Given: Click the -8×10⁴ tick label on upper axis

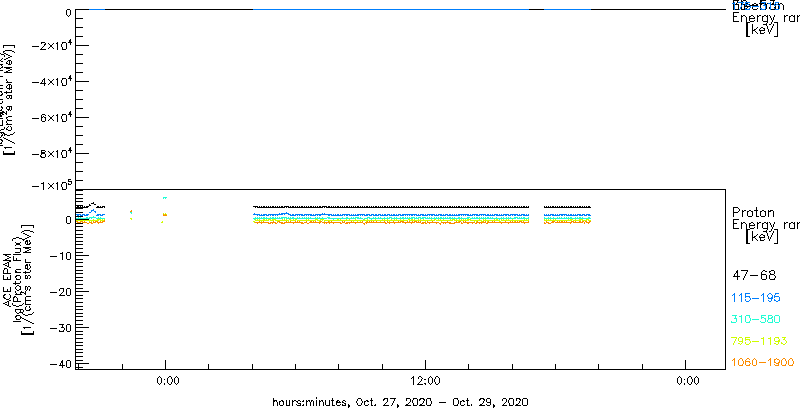Looking at the screenshot, I should coord(52,154).
